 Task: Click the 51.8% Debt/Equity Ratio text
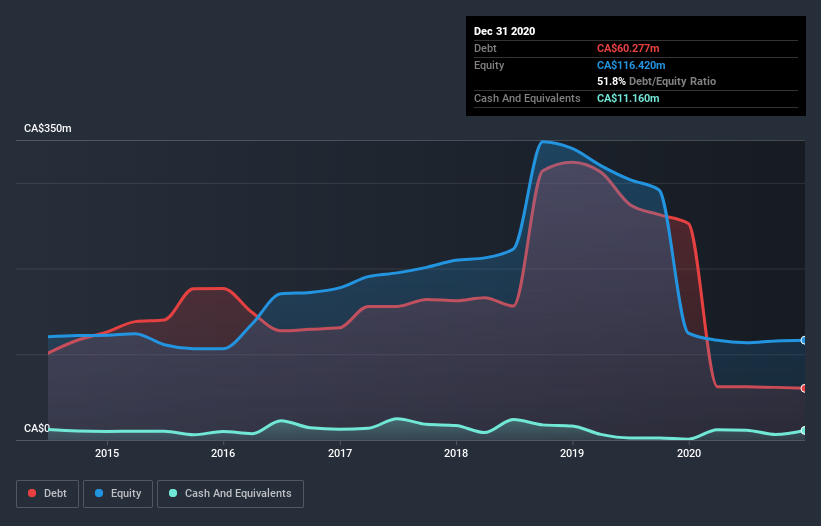657,81
